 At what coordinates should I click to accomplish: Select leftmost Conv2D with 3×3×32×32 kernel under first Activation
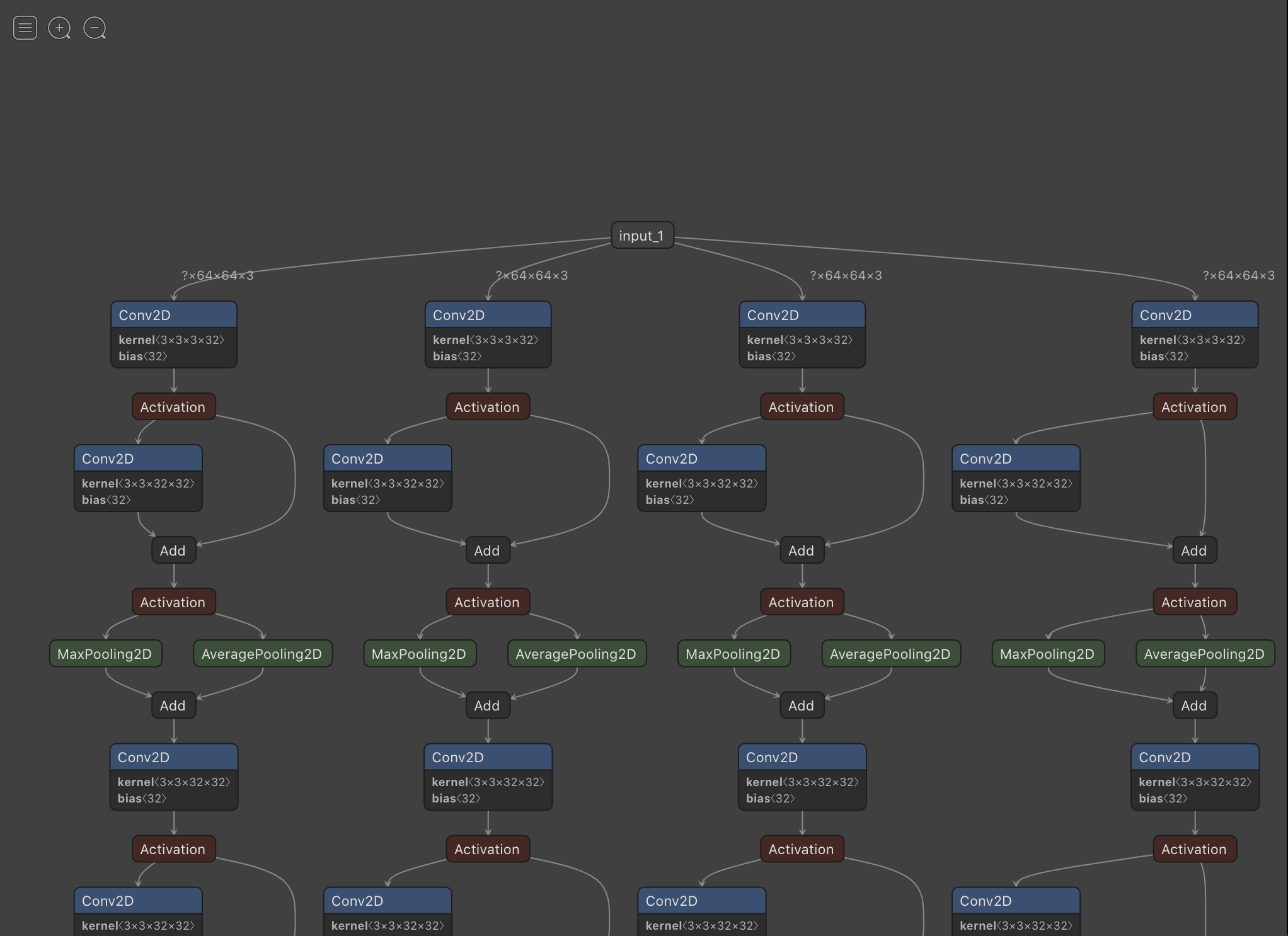(137, 459)
